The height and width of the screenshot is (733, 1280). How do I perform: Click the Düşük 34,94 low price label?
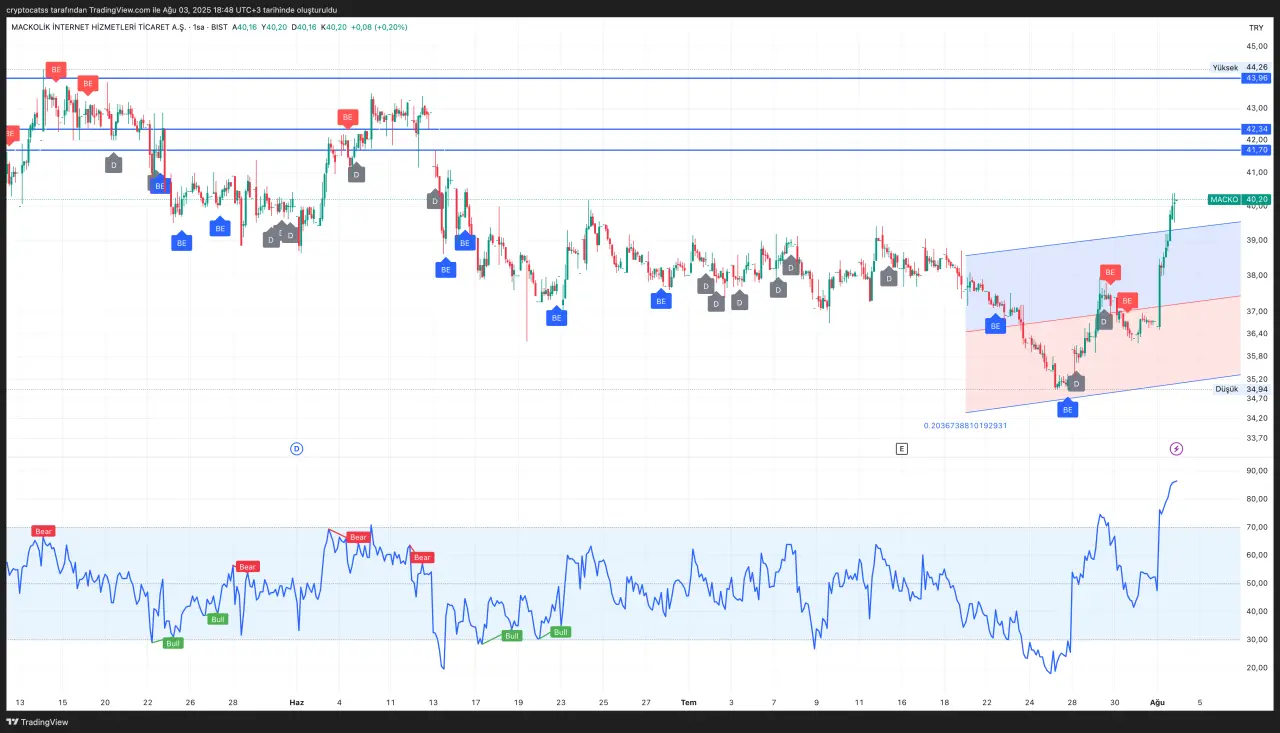click(x=1241, y=389)
